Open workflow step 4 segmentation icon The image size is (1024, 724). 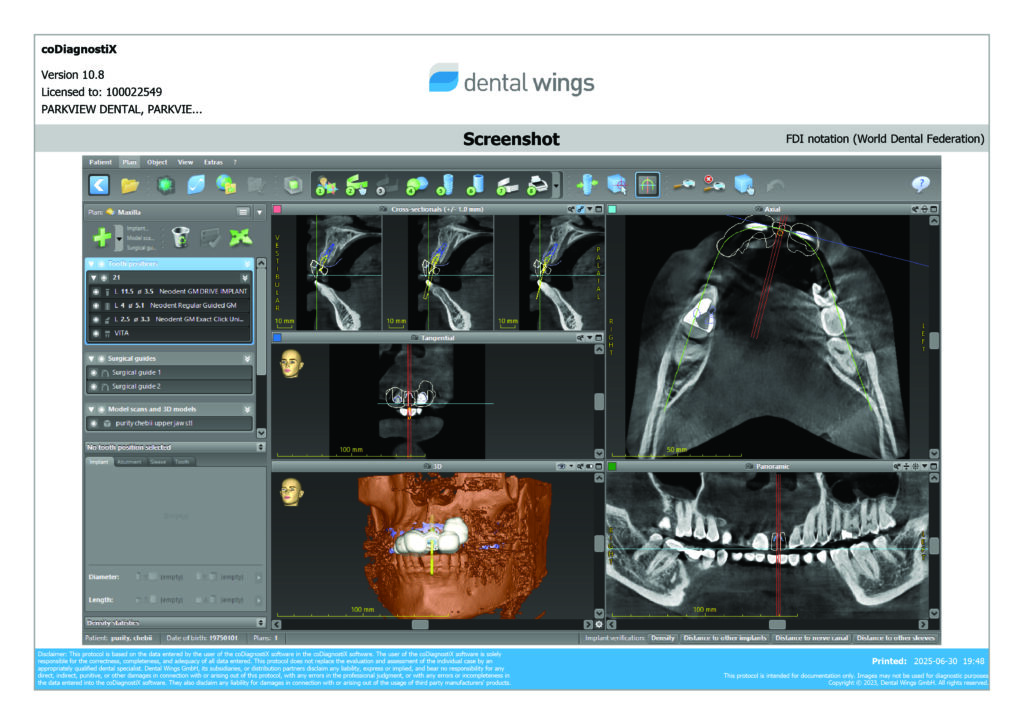click(416, 185)
